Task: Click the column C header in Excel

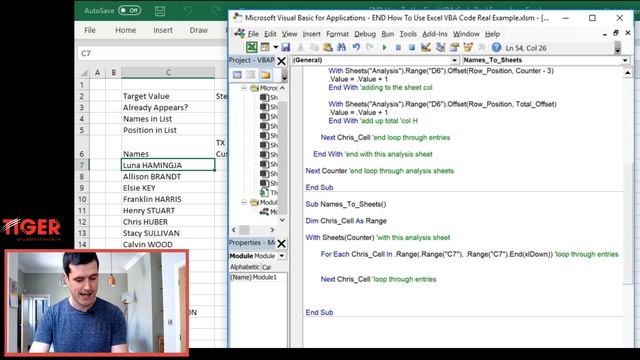Action: pos(168,73)
